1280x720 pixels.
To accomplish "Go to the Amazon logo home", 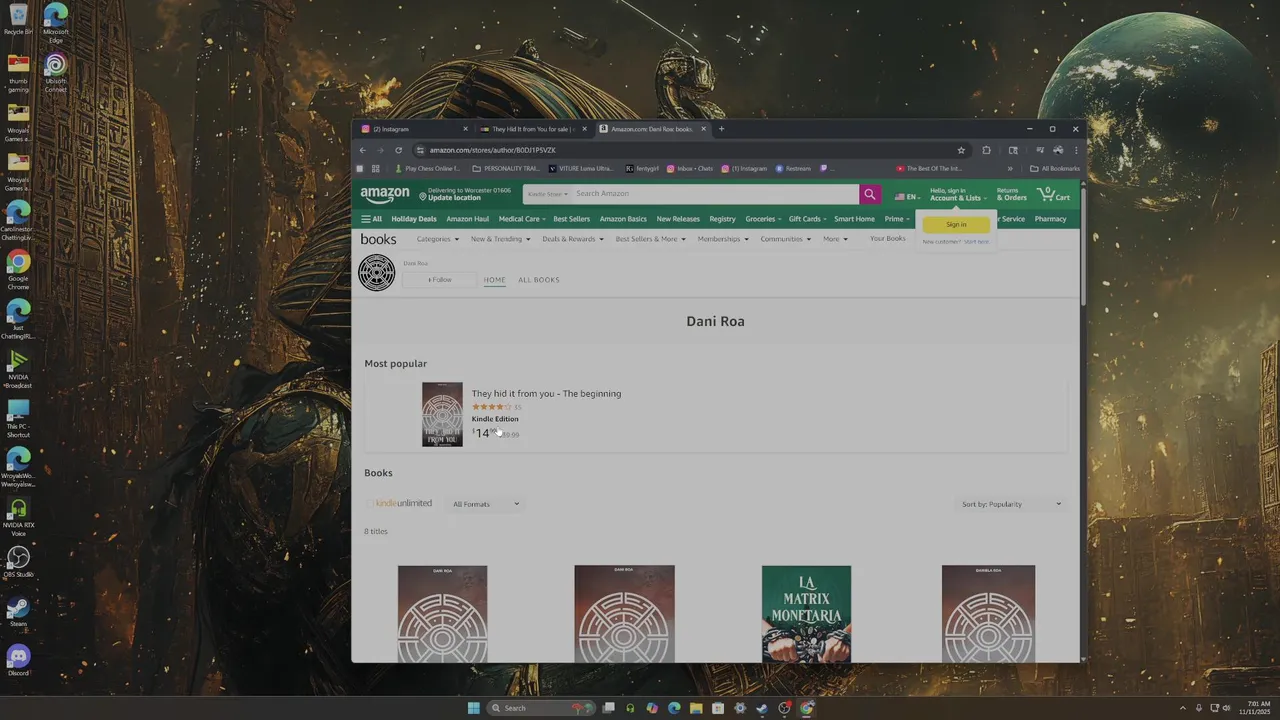I will [x=385, y=194].
